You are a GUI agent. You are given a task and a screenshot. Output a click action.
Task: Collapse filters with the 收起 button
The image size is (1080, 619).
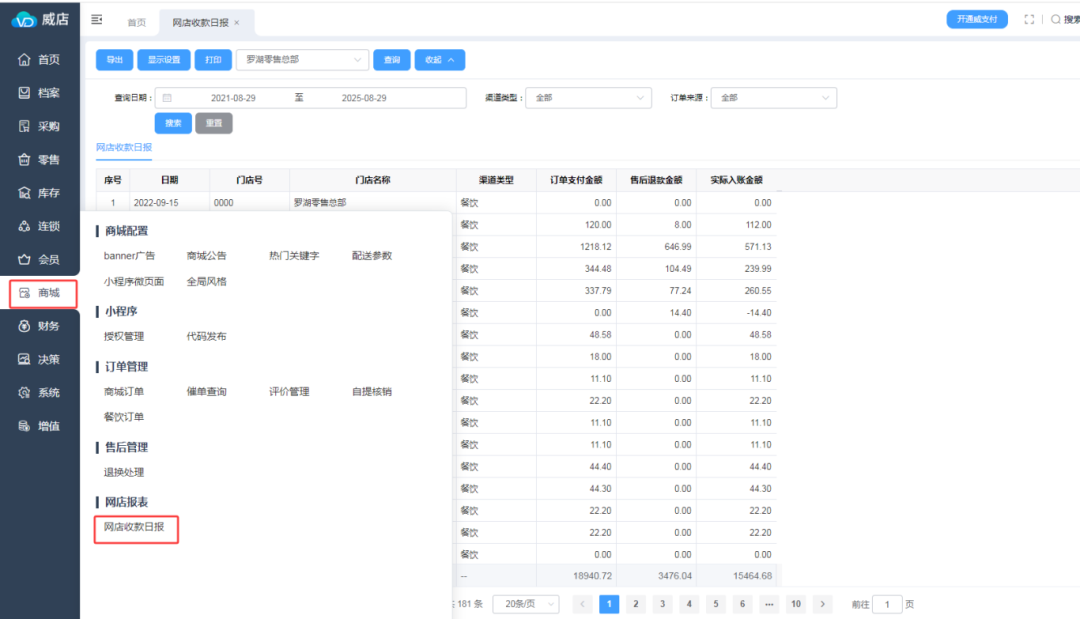pyautogui.click(x=439, y=60)
